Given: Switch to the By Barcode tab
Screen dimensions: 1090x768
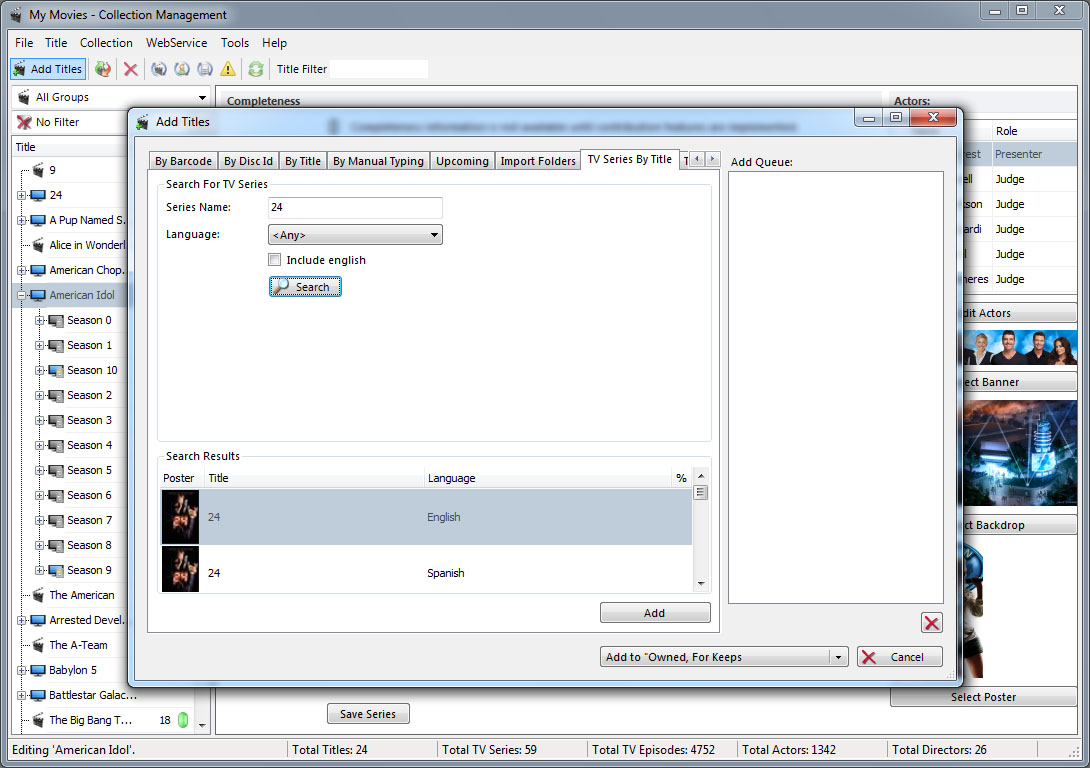Looking at the screenshot, I should click(184, 161).
